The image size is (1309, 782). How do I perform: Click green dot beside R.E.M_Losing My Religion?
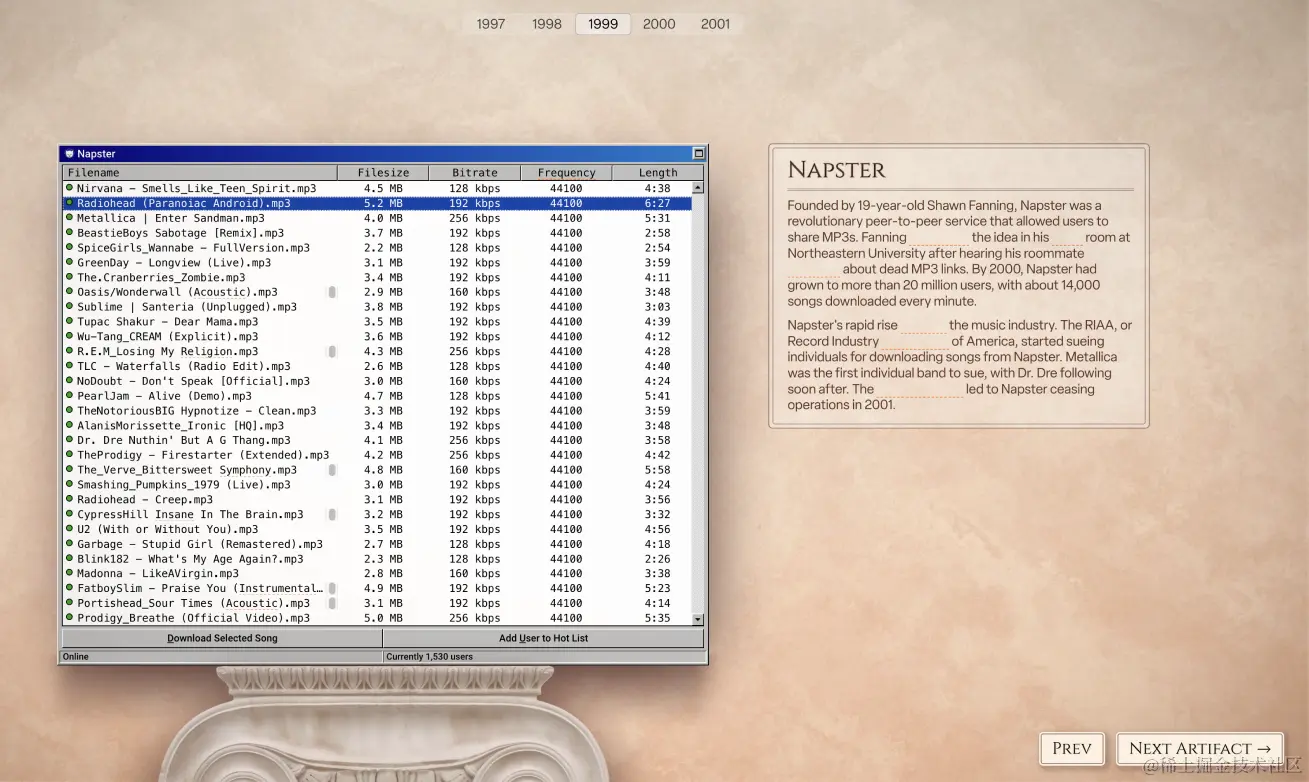tap(70, 351)
